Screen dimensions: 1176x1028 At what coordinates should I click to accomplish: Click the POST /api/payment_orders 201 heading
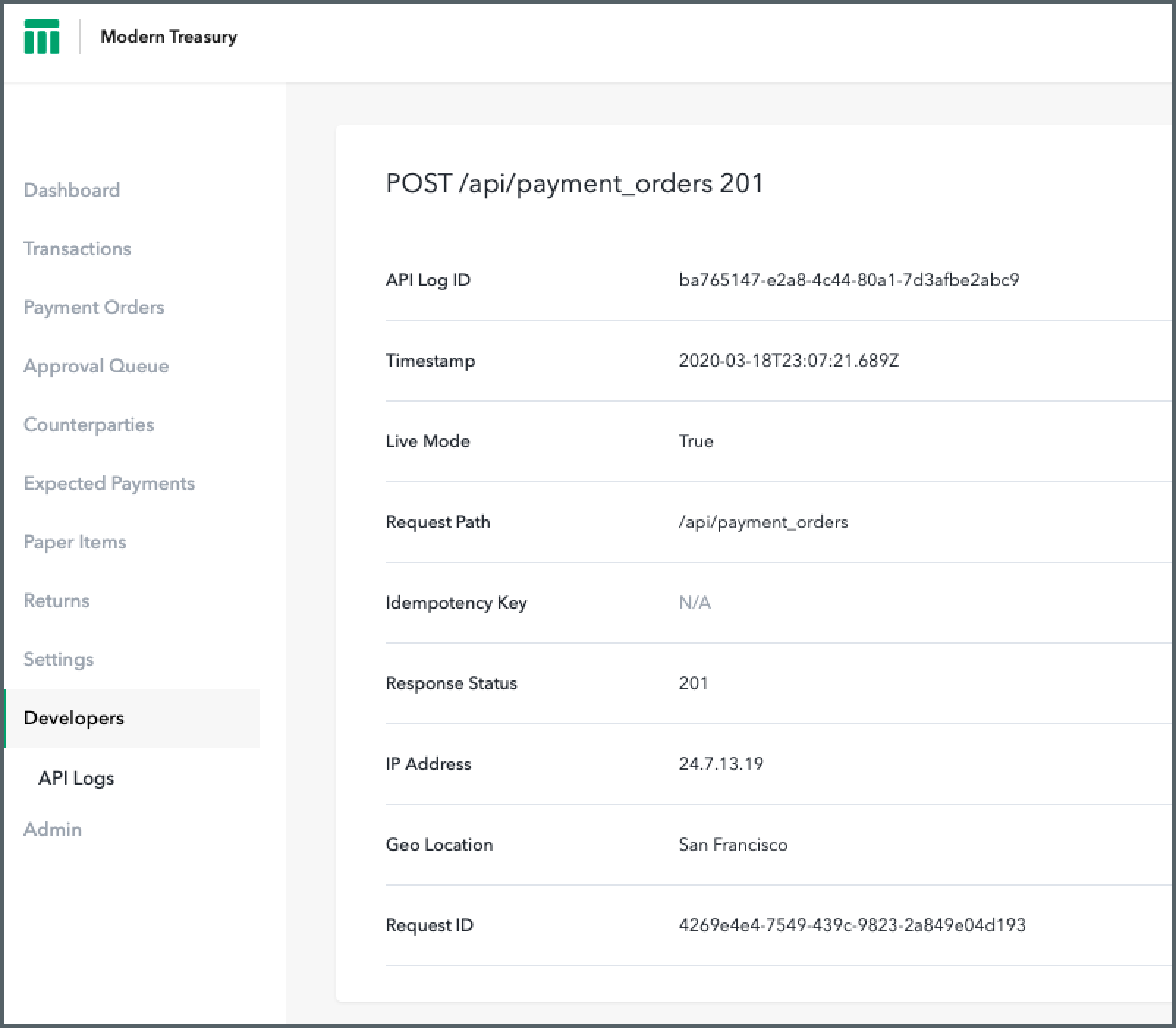(574, 184)
